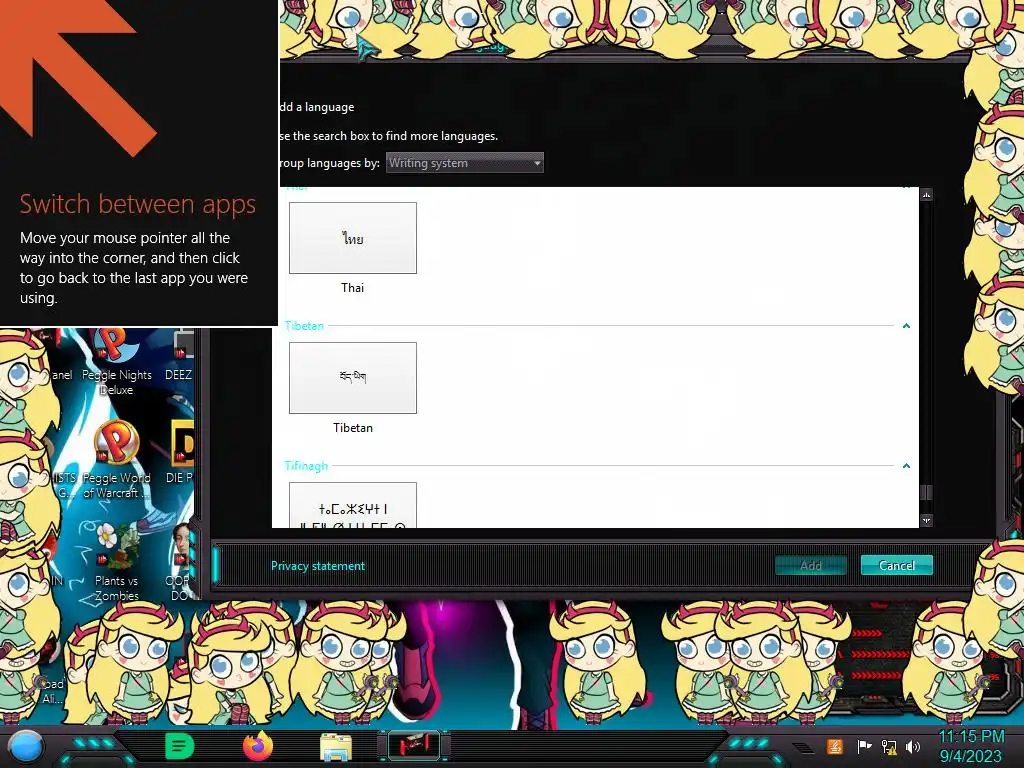
Task: Select the Tifinagh script language tile
Action: 353,505
